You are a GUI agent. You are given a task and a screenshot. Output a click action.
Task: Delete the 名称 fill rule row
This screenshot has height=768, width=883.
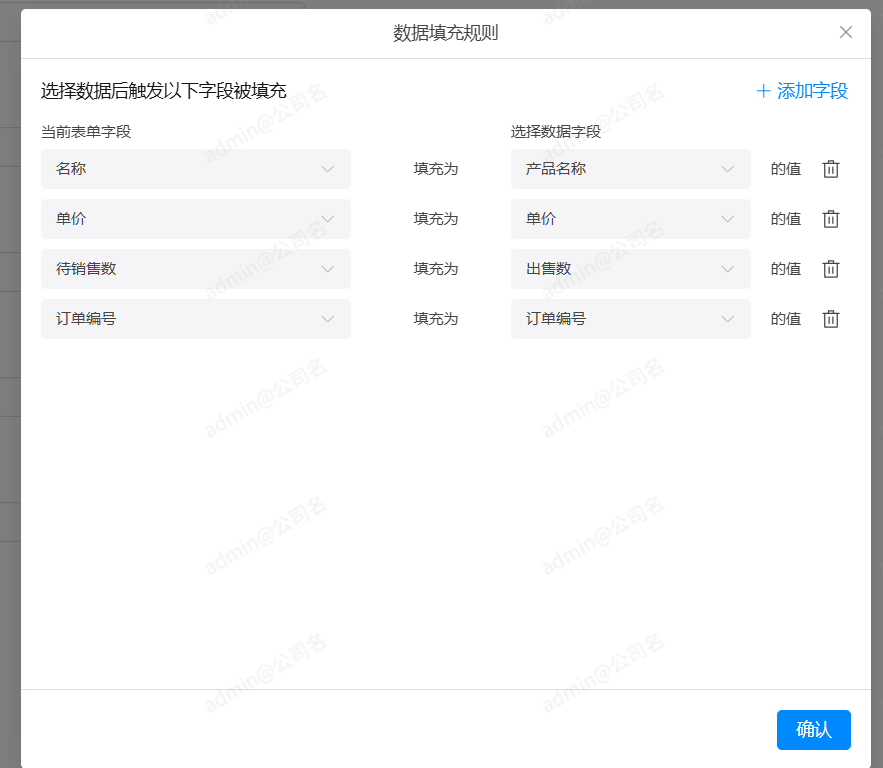pos(830,169)
